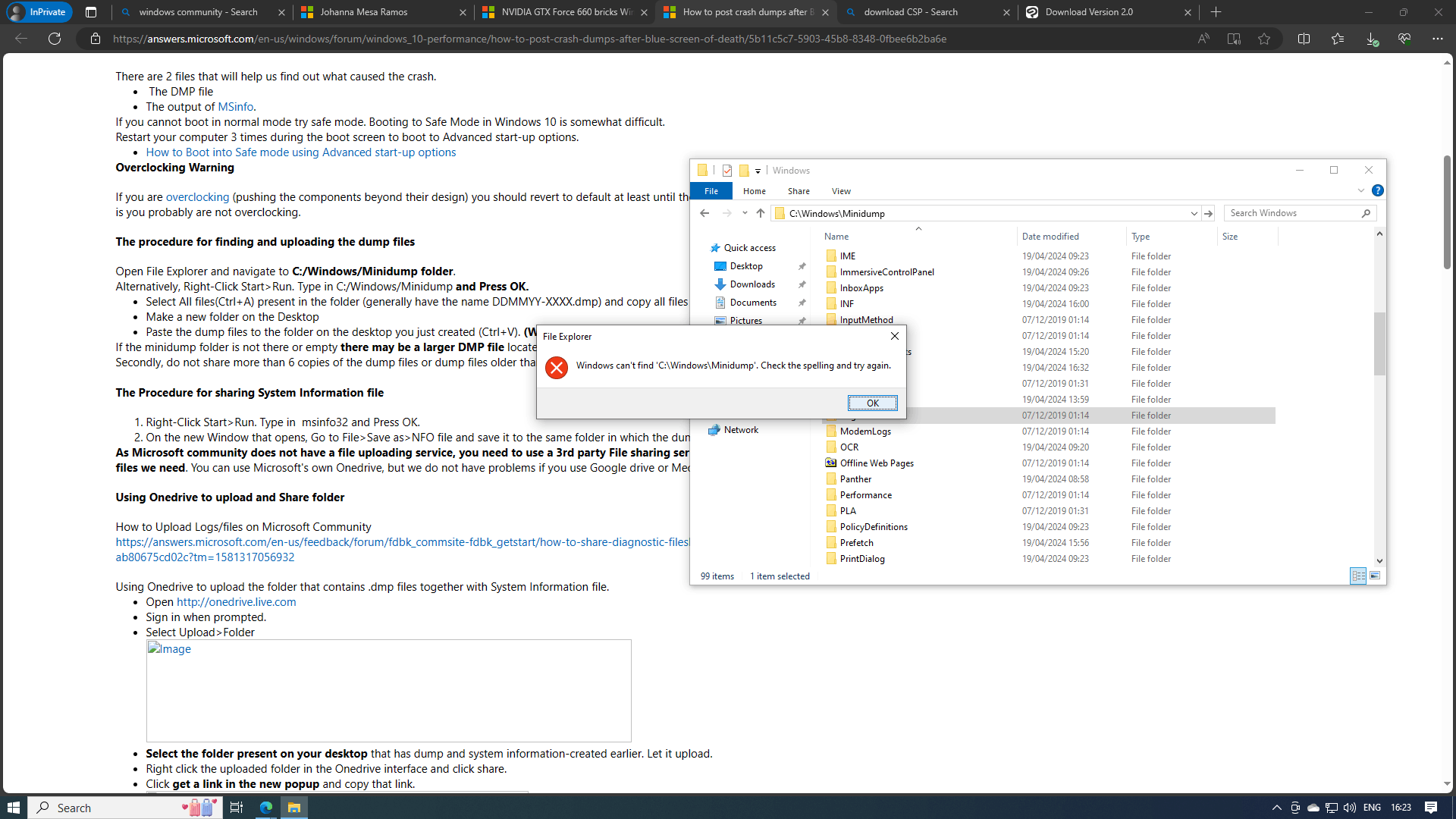Image resolution: width=1456 pixels, height=819 pixels.
Task: Open Explorer Help question mark icon
Action: 1378,190
